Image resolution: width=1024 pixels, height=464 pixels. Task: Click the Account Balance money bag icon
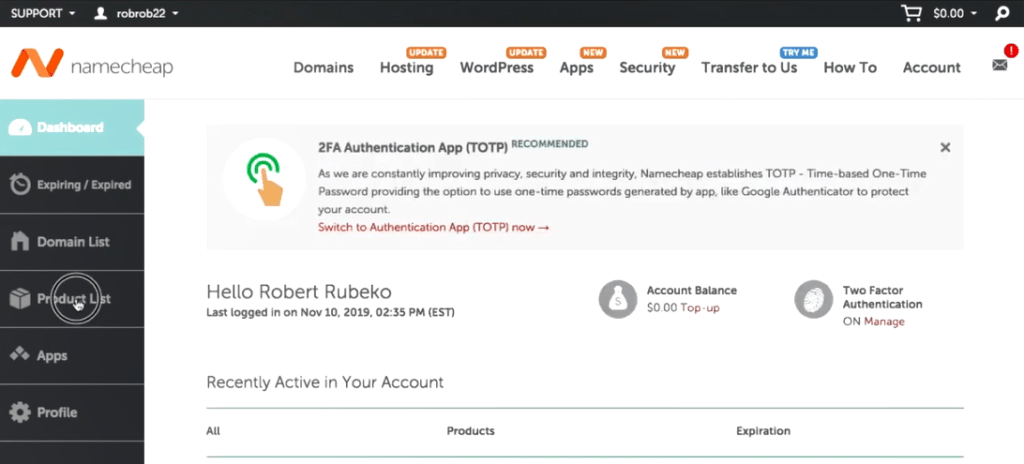tap(617, 299)
